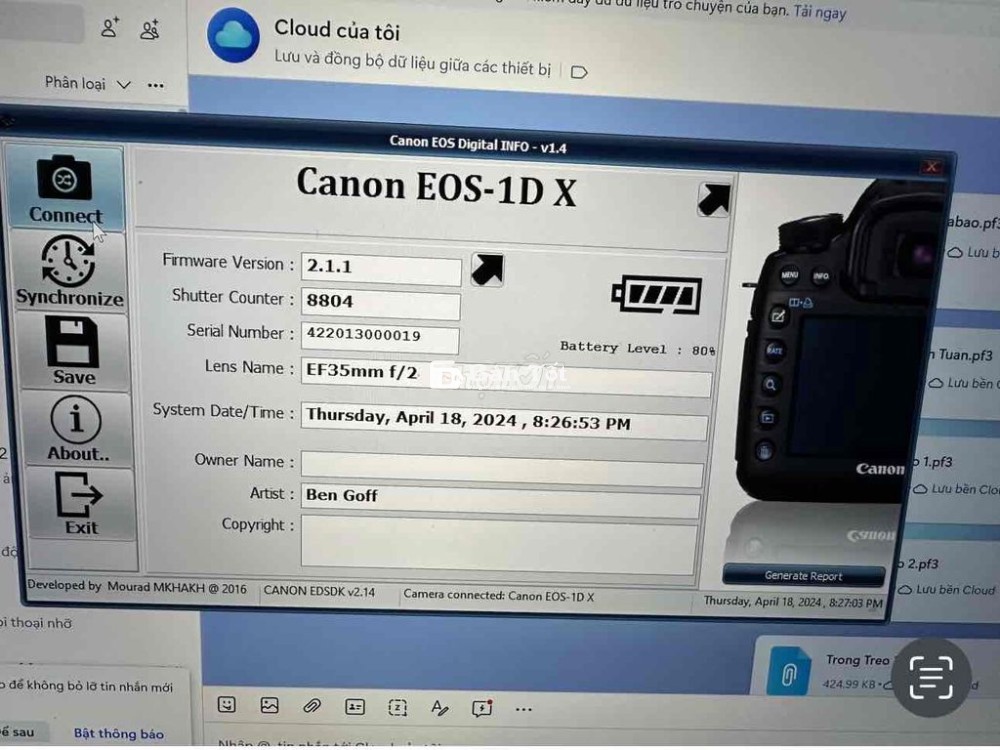Click the quick message lightning icon
1000x750 pixels.
[482, 709]
